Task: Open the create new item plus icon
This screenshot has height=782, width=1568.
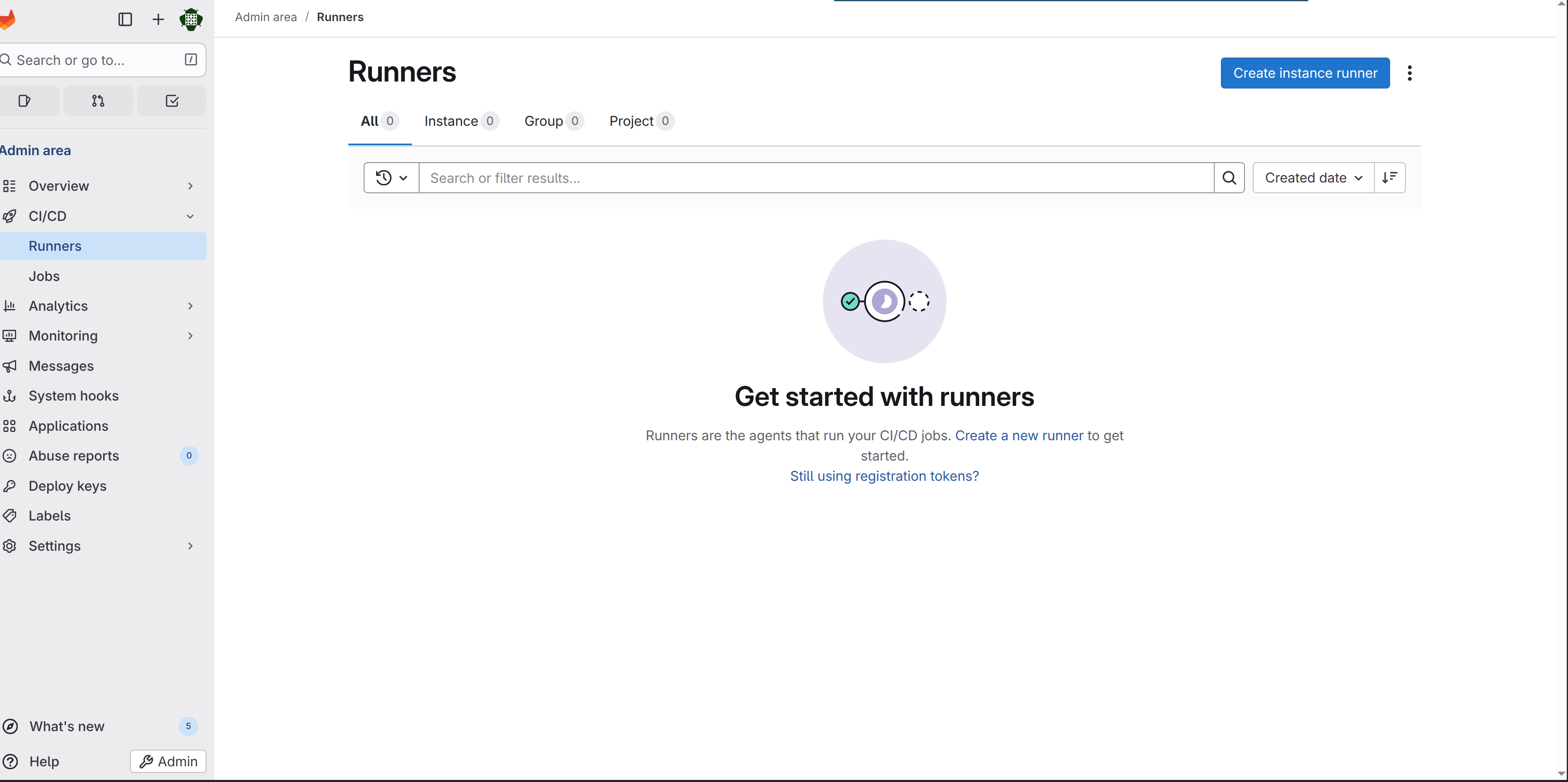Action: coord(158,19)
